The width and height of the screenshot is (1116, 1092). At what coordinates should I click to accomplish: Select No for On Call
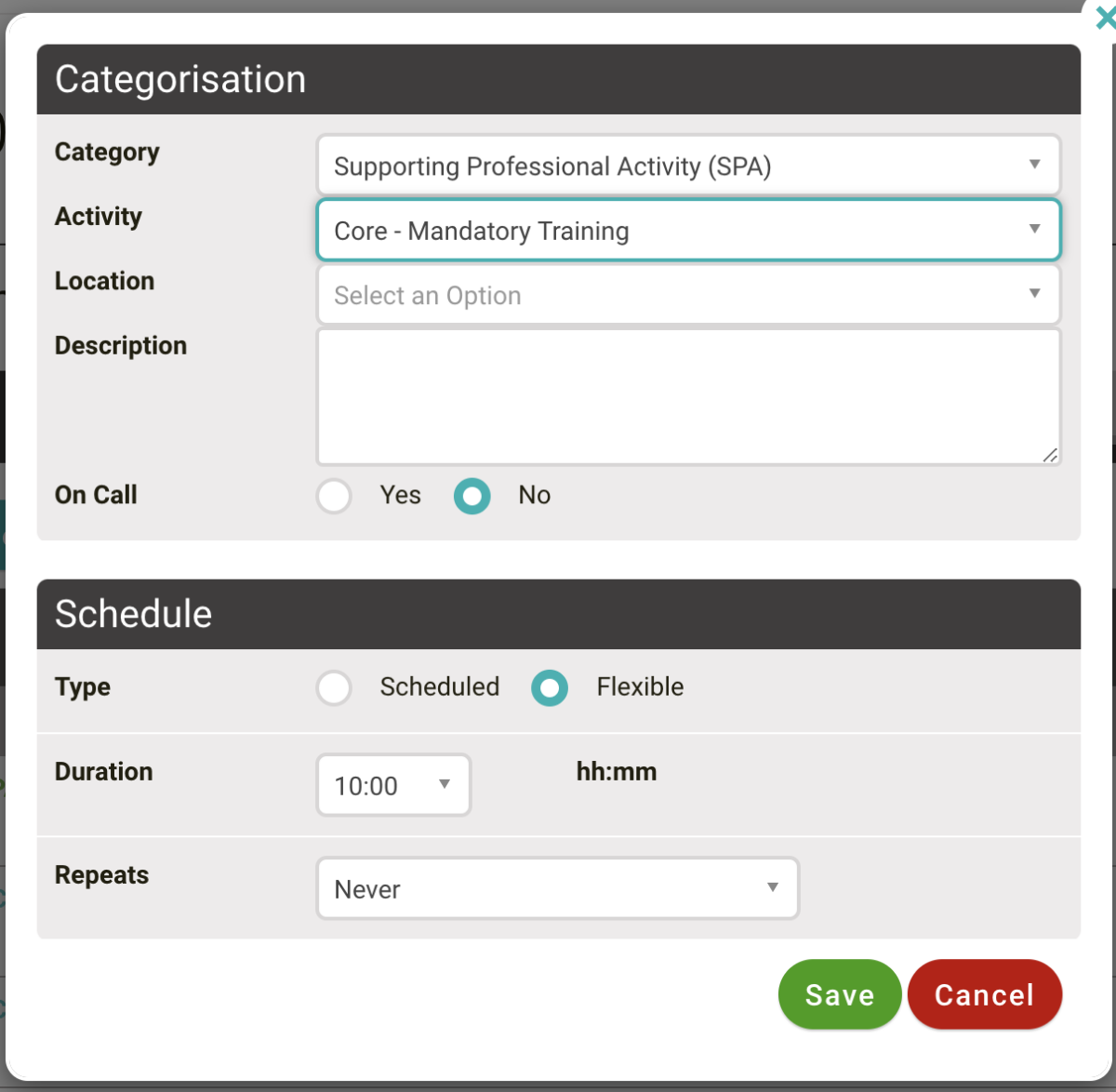[x=472, y=496]
